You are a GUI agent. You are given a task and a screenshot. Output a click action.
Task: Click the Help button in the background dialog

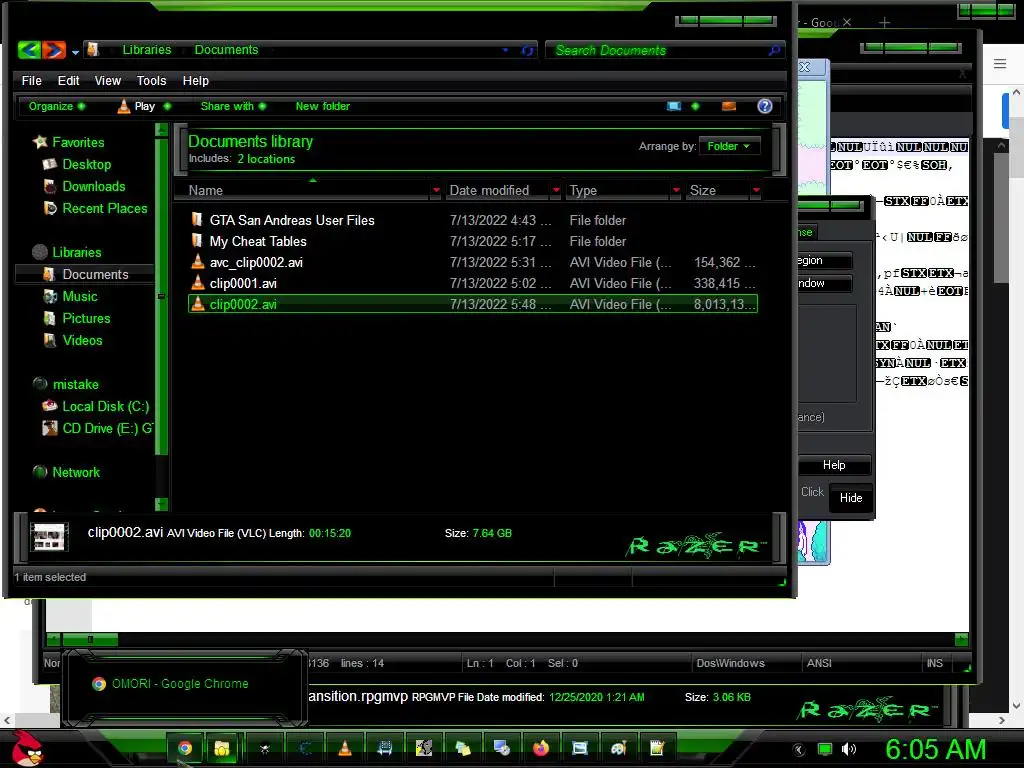tap(834, 465)
